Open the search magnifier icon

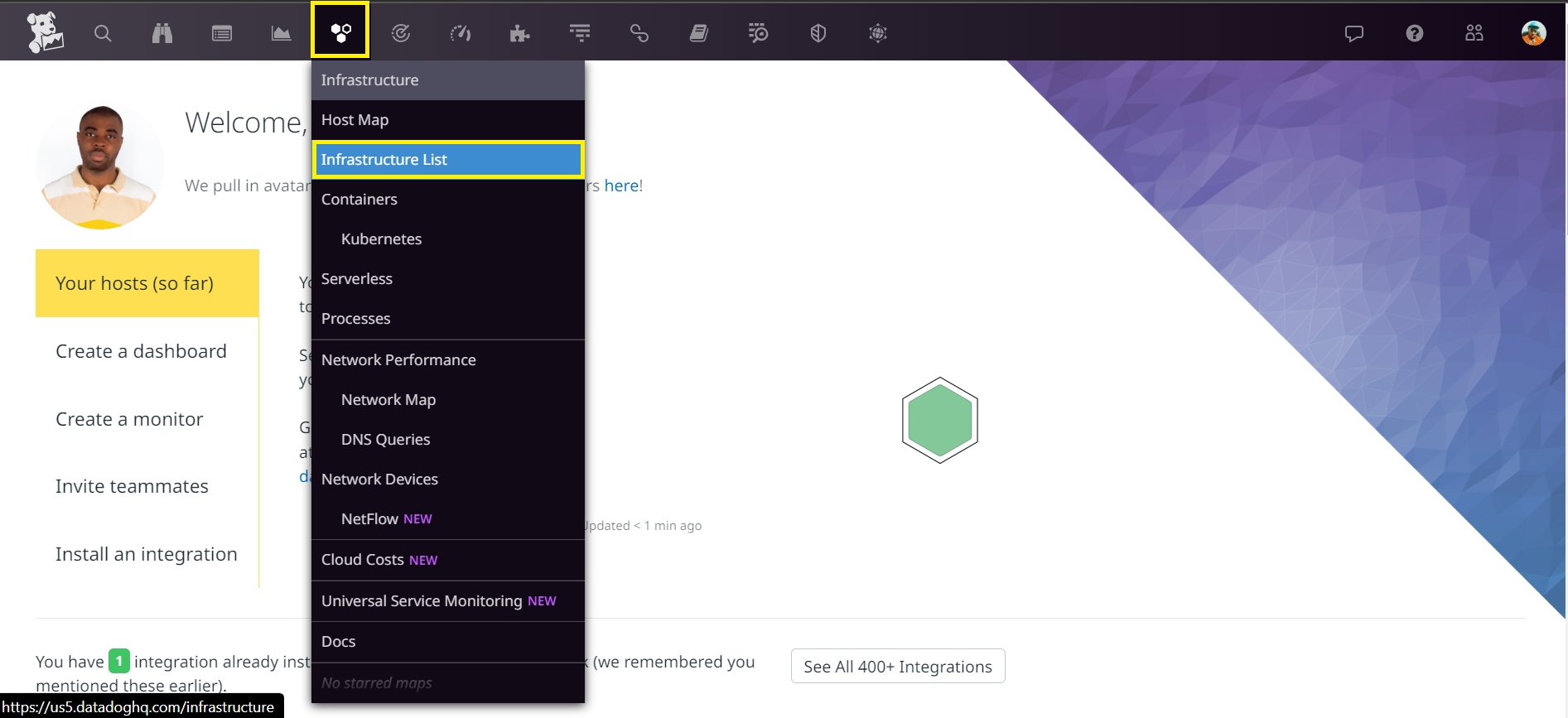point(103,33)
